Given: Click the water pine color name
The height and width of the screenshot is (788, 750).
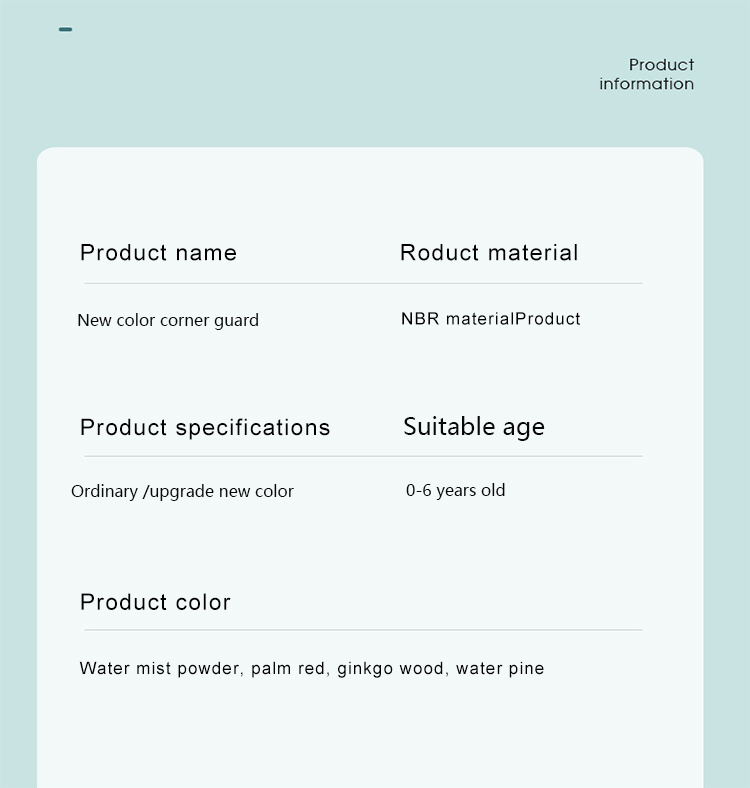Looking at the screenshot, I should (500, 669).
